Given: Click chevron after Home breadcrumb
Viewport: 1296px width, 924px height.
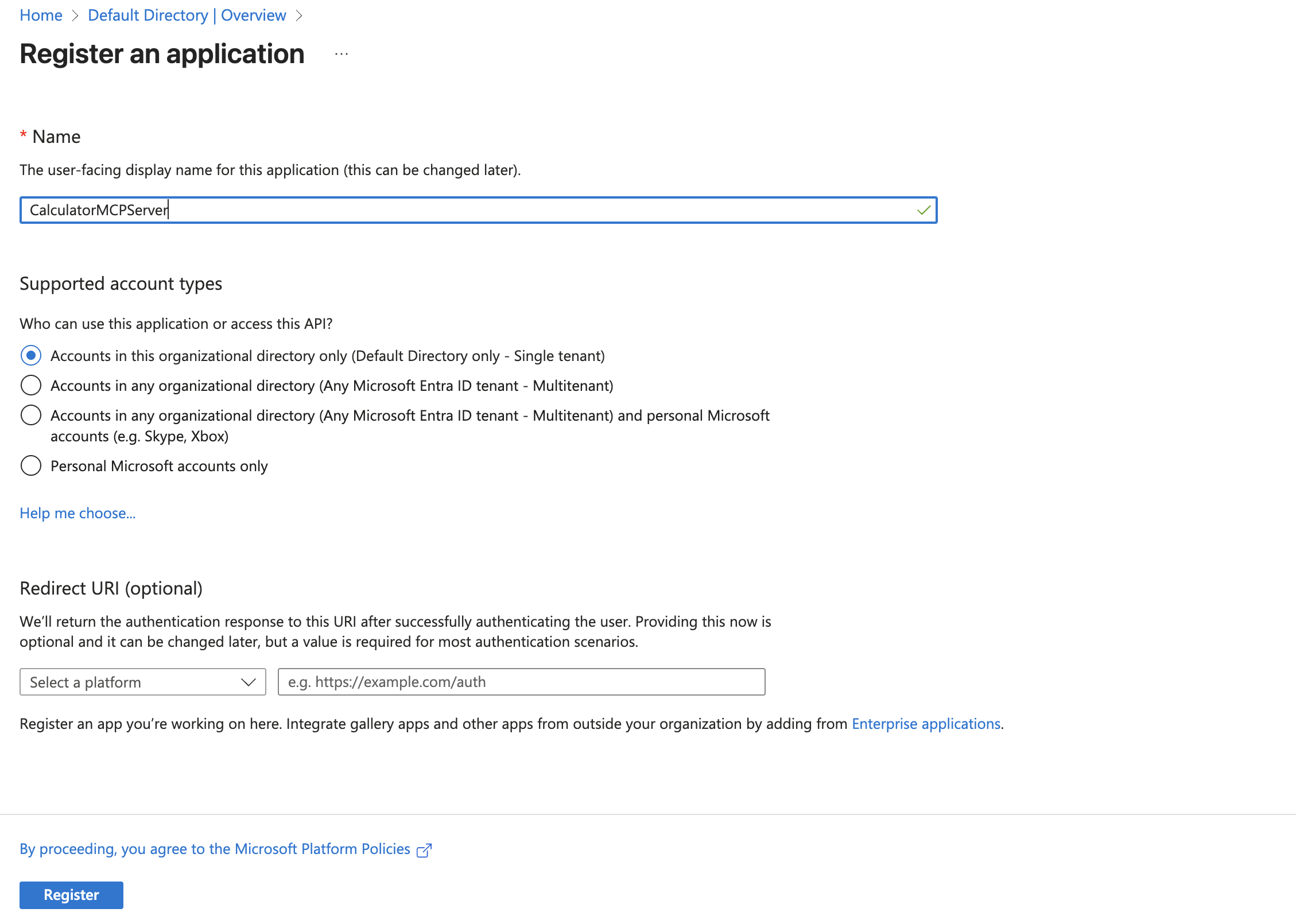Looking at the screenshot, I should coord(75,15).
